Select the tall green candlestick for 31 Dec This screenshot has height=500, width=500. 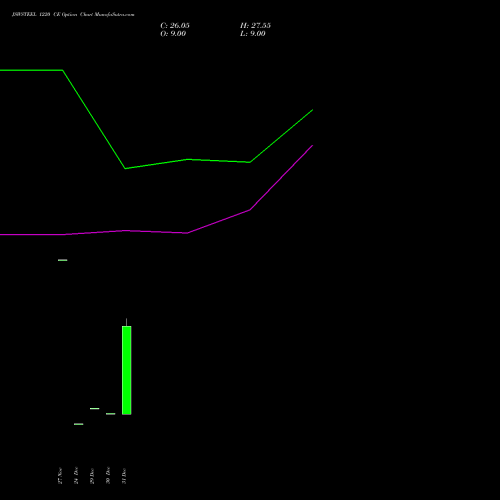click(127, 370)
